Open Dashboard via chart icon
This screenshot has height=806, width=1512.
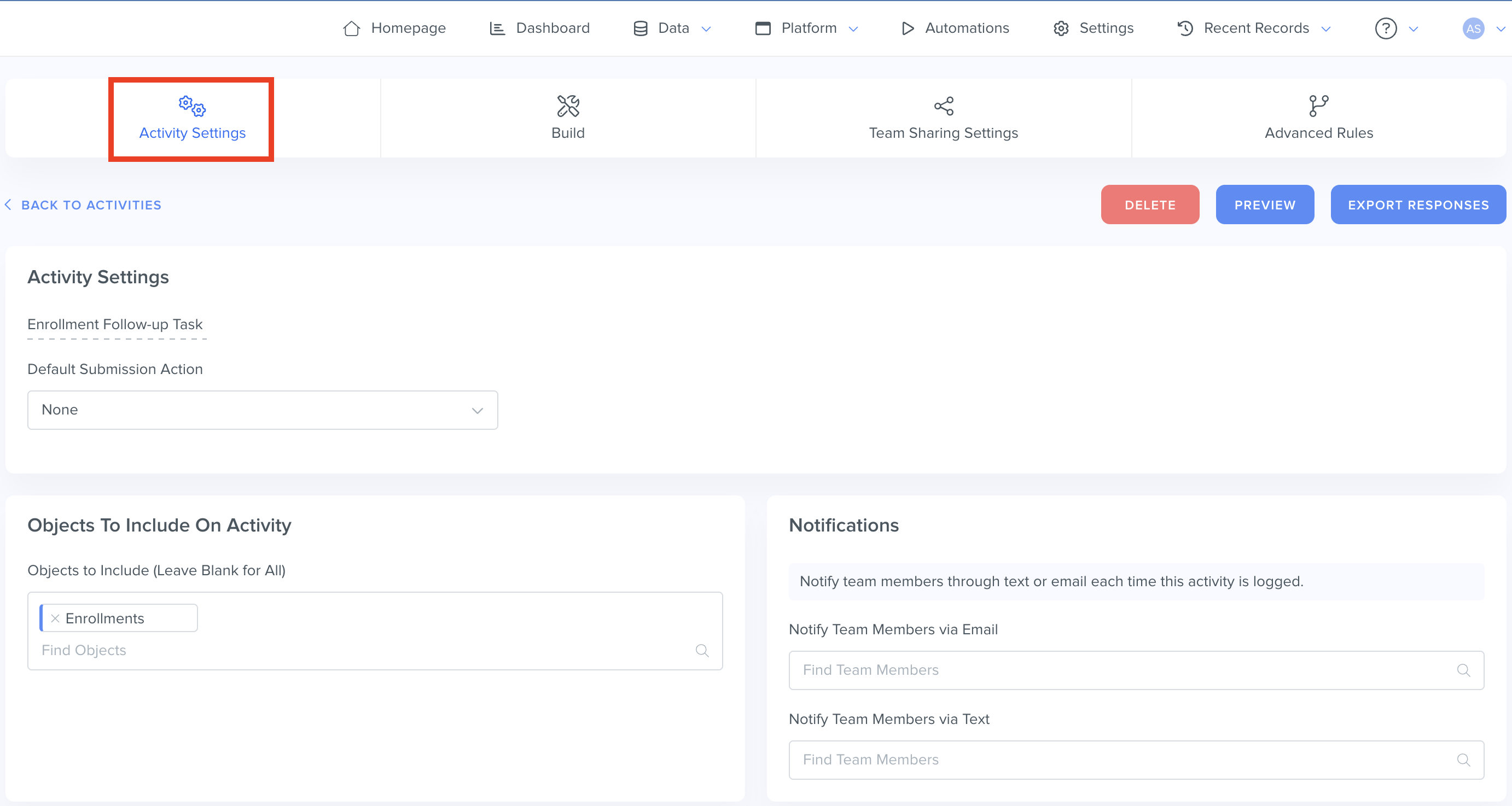(497, 28)
